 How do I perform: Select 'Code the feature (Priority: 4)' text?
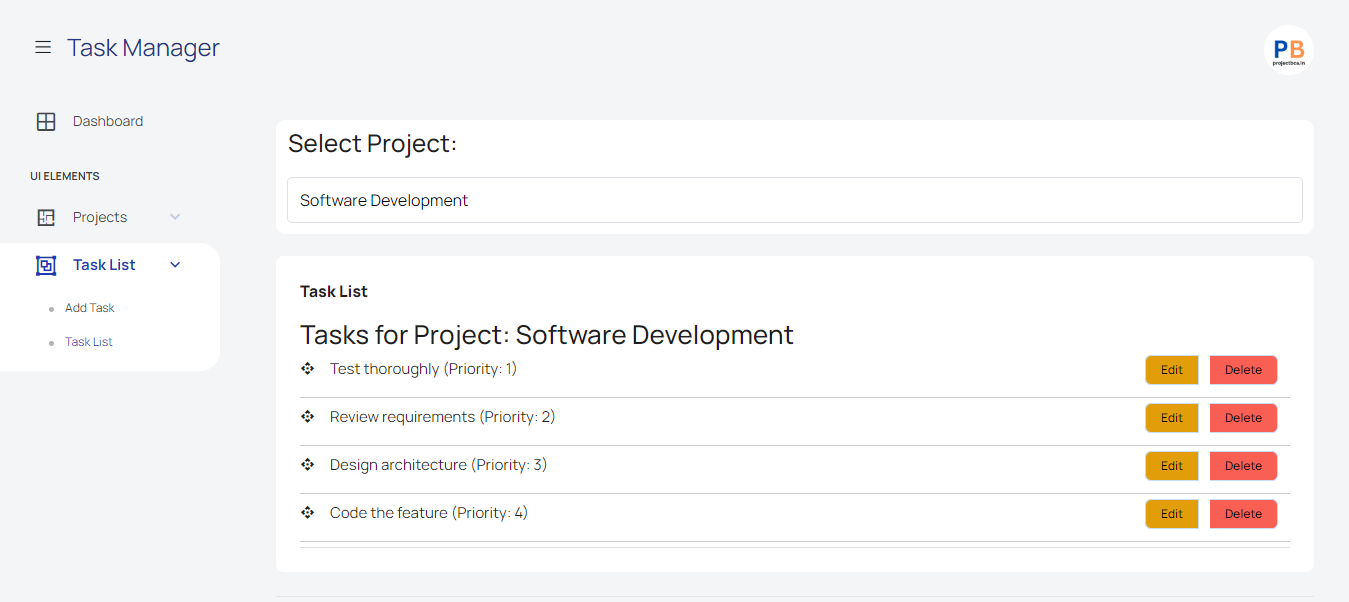pyautogui.click(x=428, y=513)
